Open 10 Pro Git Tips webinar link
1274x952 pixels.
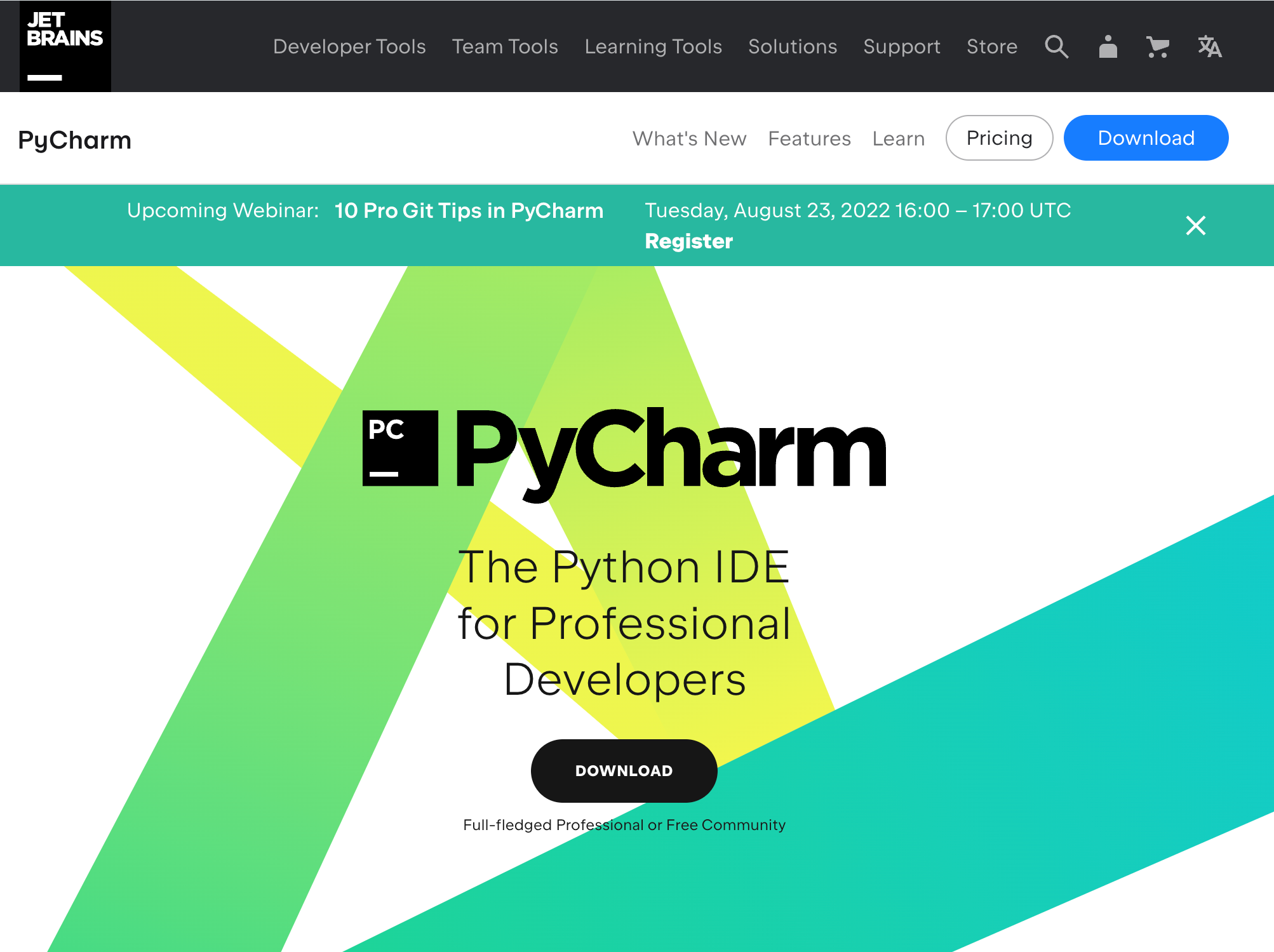click(469, 210)
